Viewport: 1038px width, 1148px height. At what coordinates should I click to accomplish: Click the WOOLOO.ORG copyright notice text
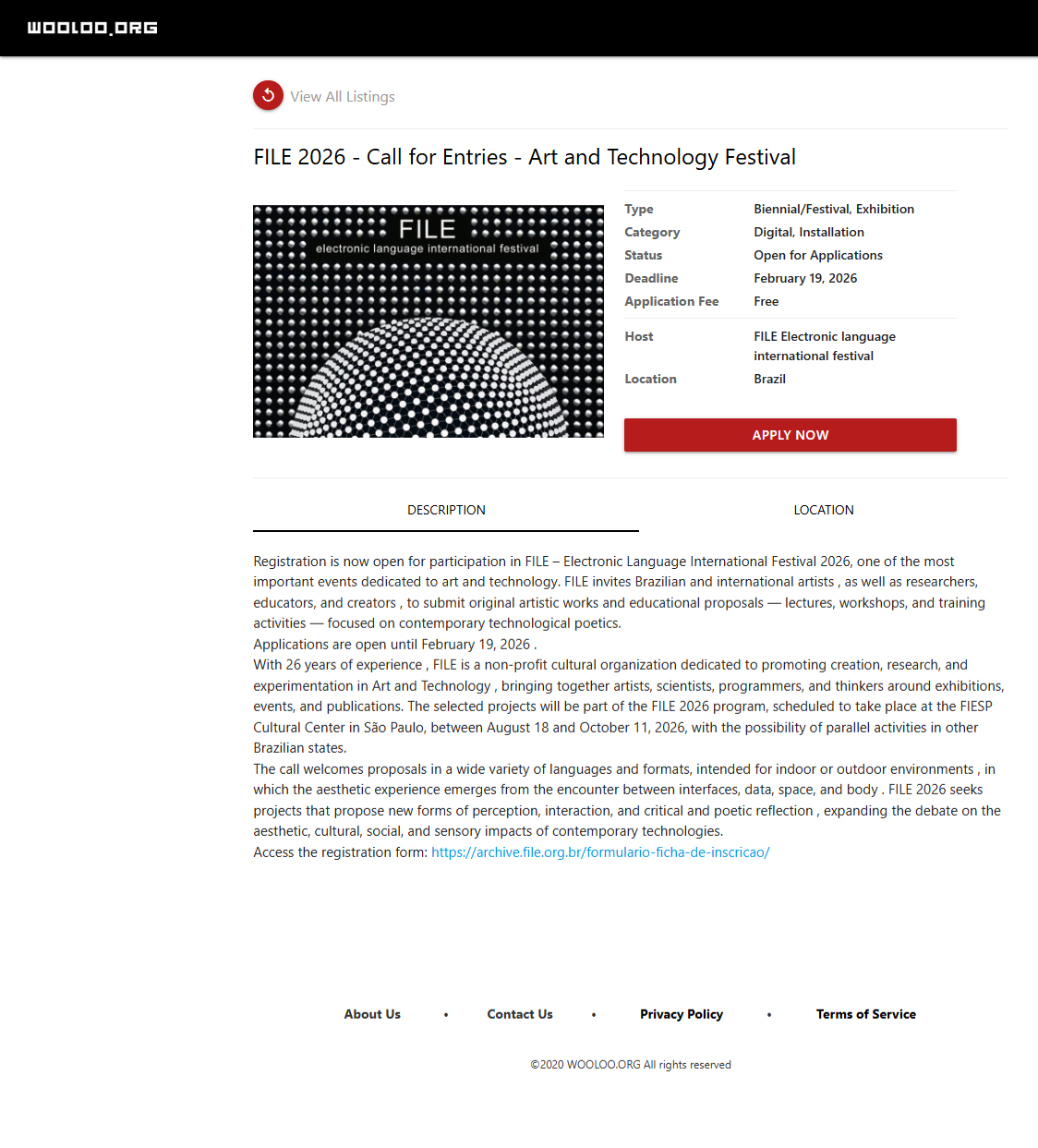631,1065
